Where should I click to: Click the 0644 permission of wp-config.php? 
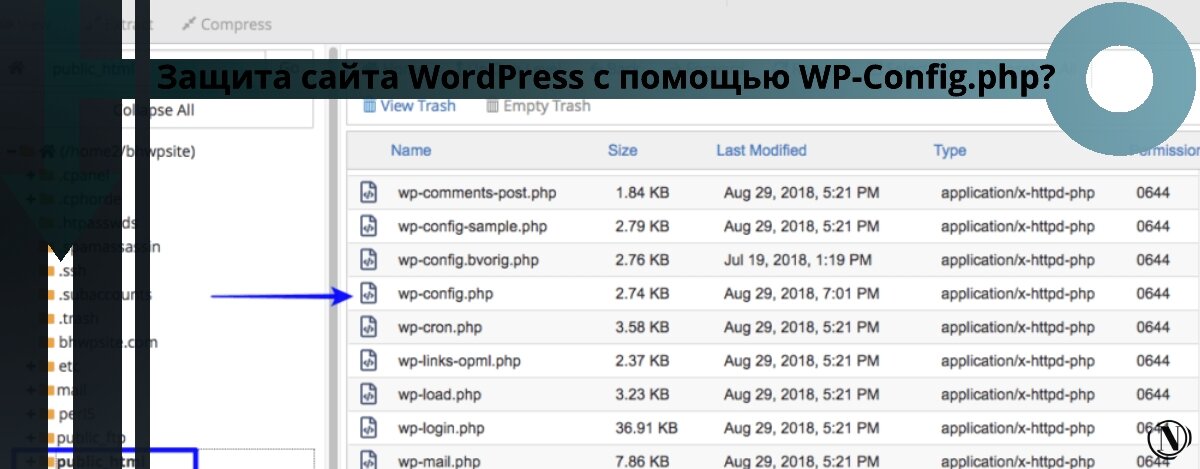[x=1153, y=294]
